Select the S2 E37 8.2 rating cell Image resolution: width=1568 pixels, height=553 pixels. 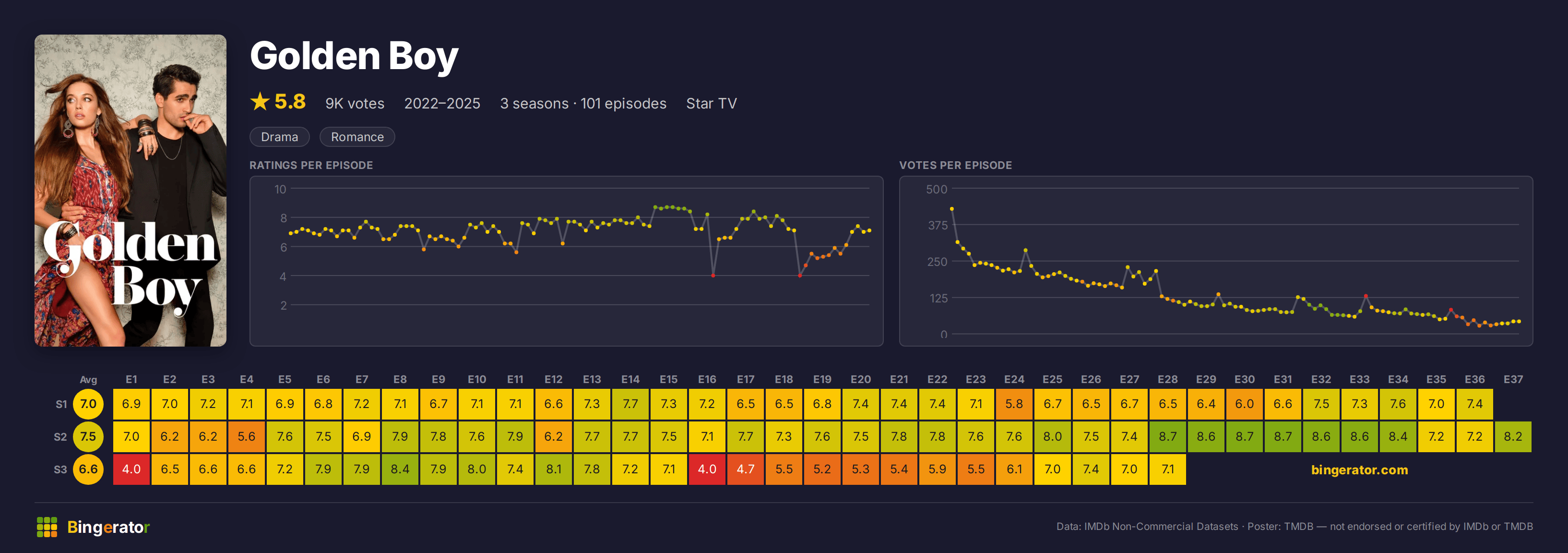(1513, 437)
